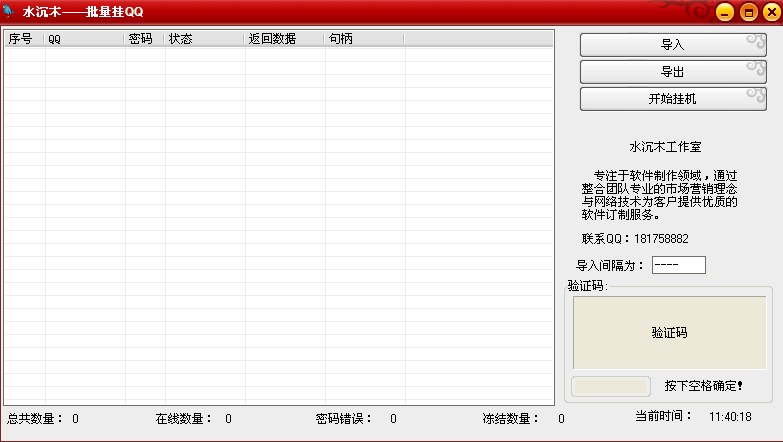The height and width of the screenshot is (442, 783).
Task: Click the 返回数据 column header
Action: click(x=284, y=39)
